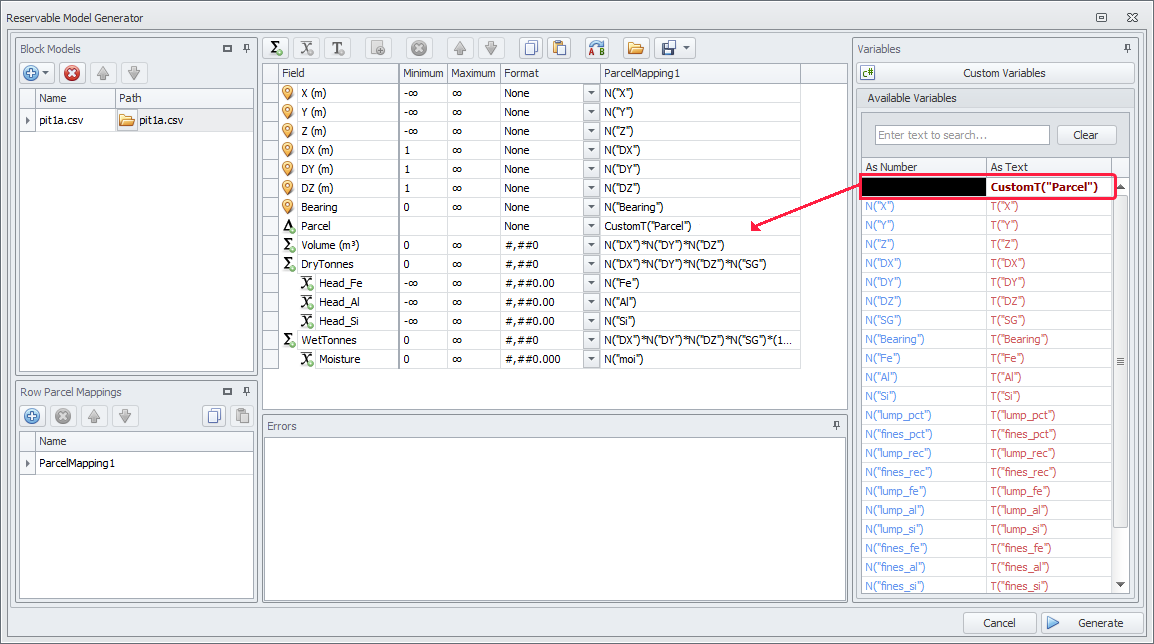Pin the Variables panel
The width and height of the screenshot is (1154, 644).
click(x=1128, y=48)
